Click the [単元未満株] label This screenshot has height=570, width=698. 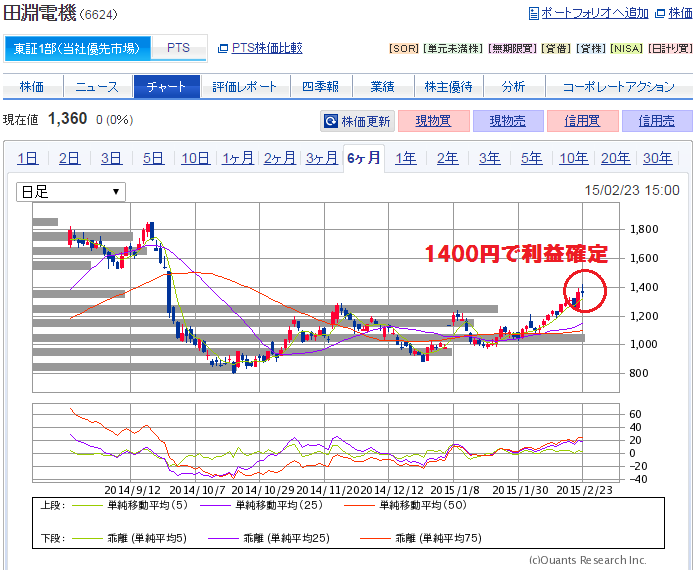point(453,49)
